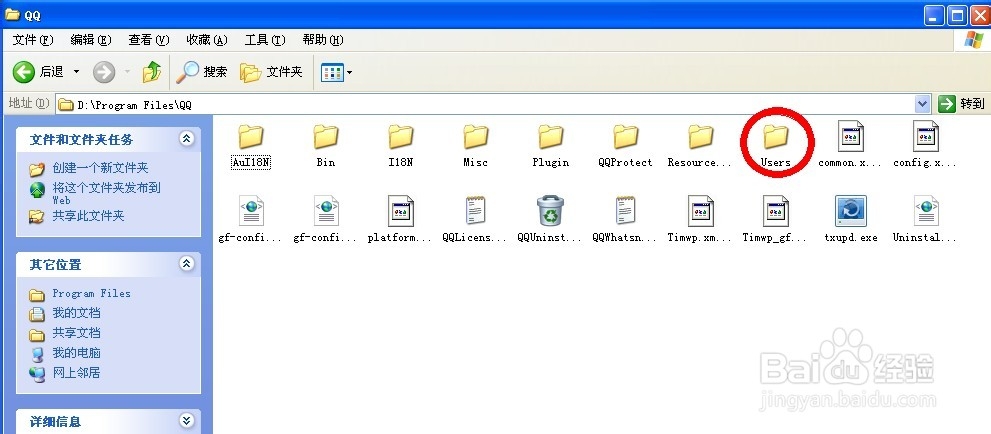The image size is (991, 434).
Task: Open the Users folder
Action: tap(775, 147)
